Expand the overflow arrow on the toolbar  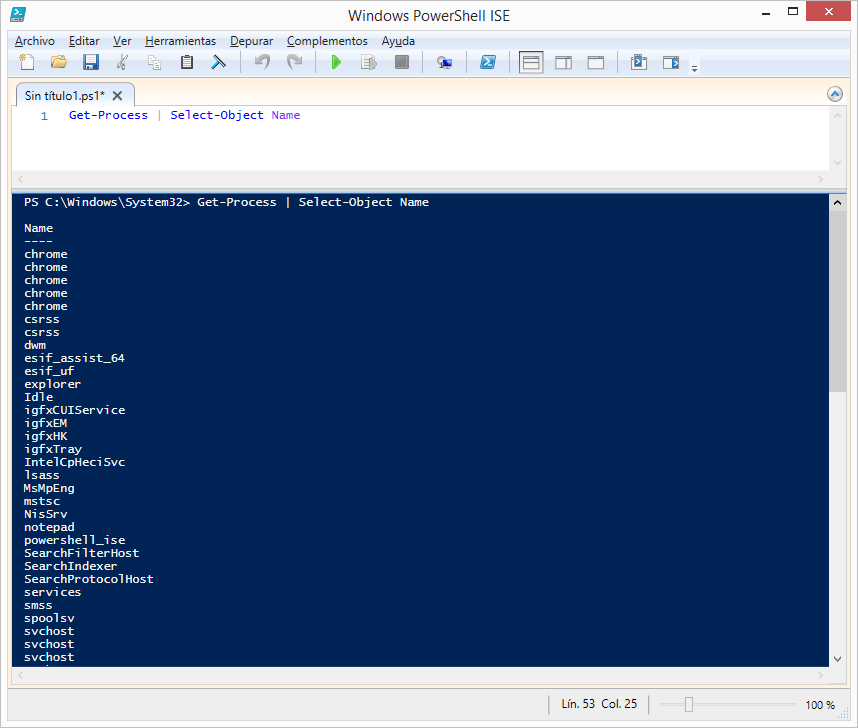tap(694, 68)
